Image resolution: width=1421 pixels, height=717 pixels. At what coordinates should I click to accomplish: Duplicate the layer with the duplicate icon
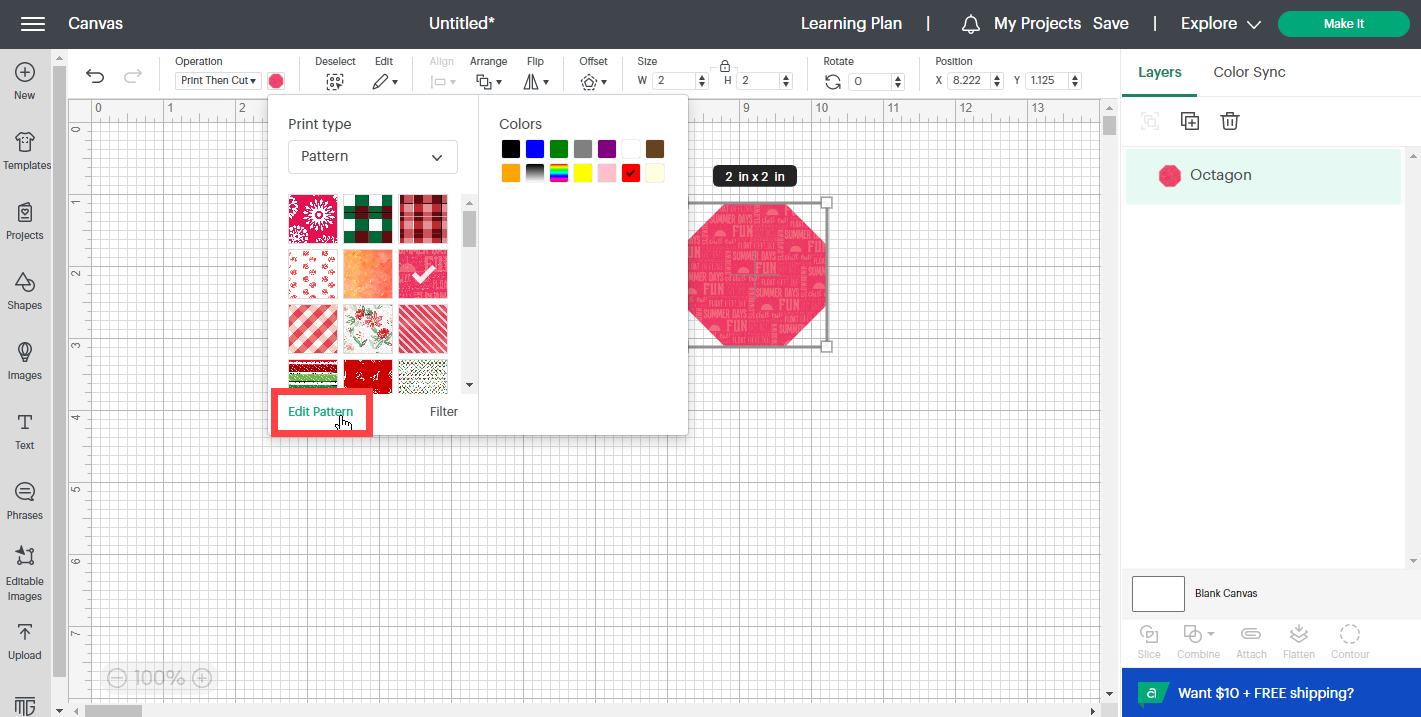click(x=1189, y=120)
